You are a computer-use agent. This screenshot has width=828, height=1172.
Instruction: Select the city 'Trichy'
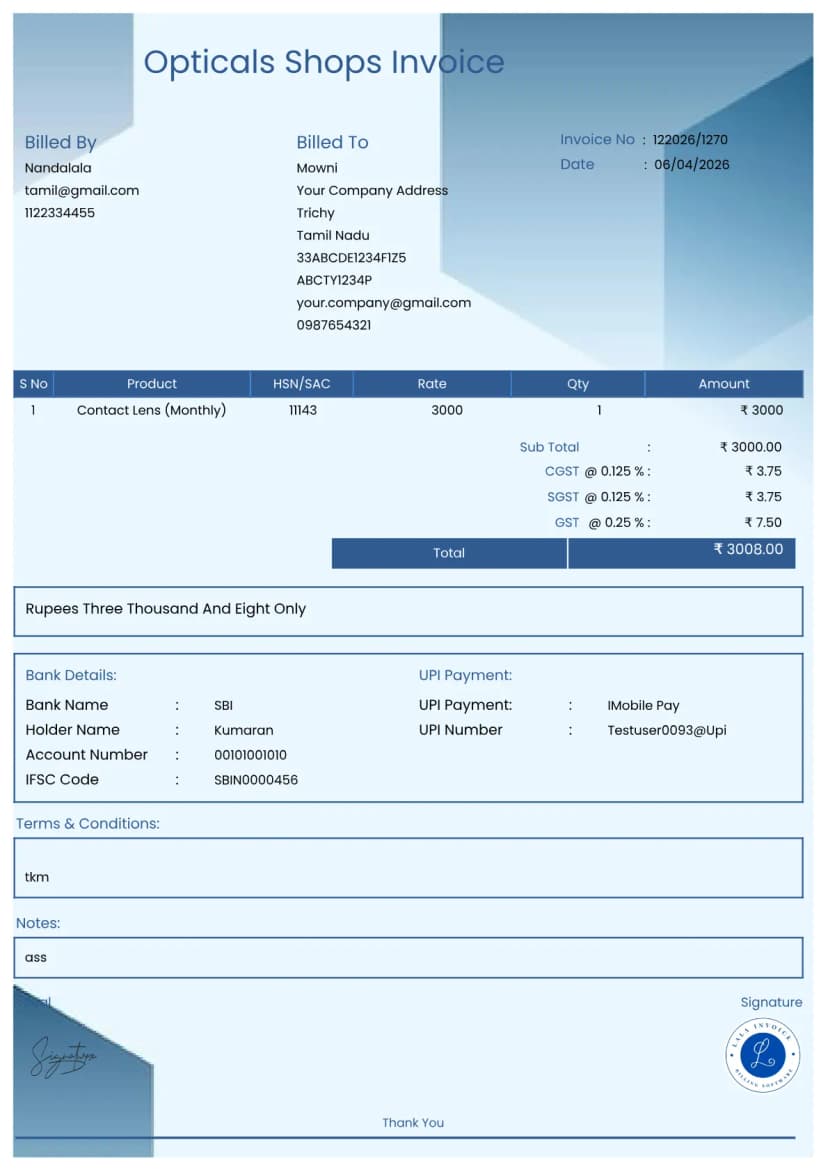coord(315,213)
